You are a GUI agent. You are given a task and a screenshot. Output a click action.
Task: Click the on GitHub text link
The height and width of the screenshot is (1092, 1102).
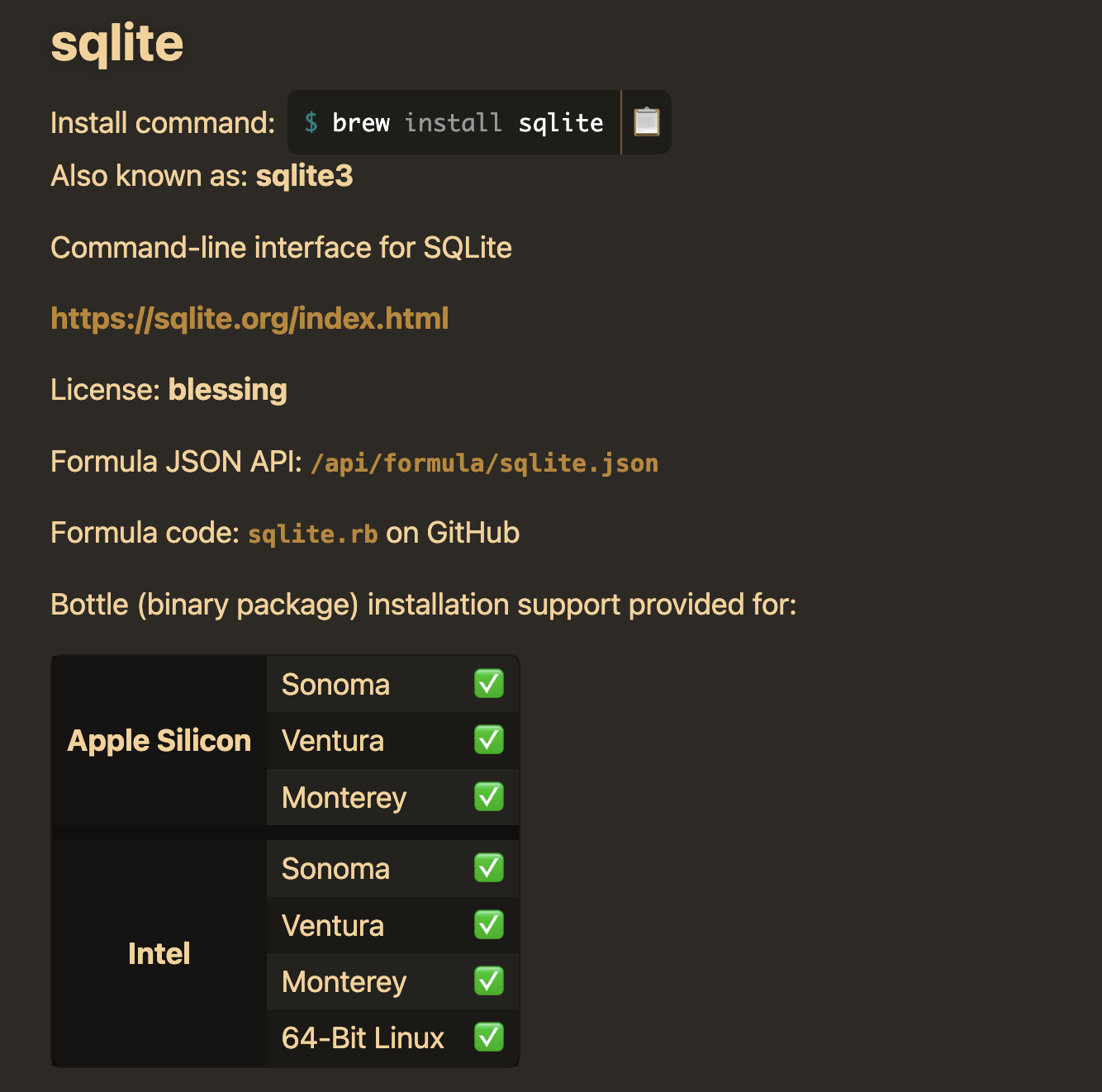pos(451,533)
